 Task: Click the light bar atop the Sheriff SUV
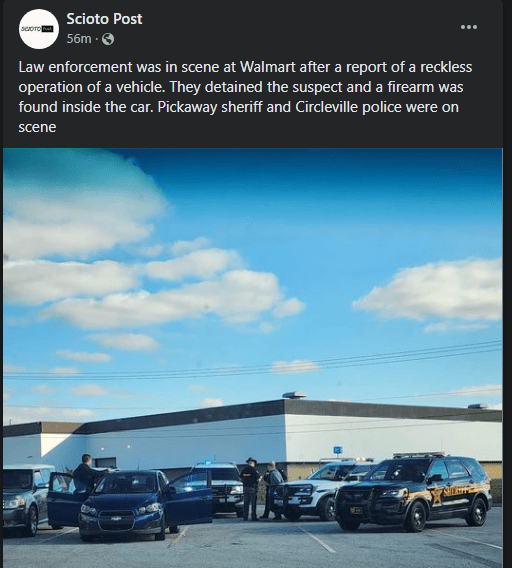point(419,455)
